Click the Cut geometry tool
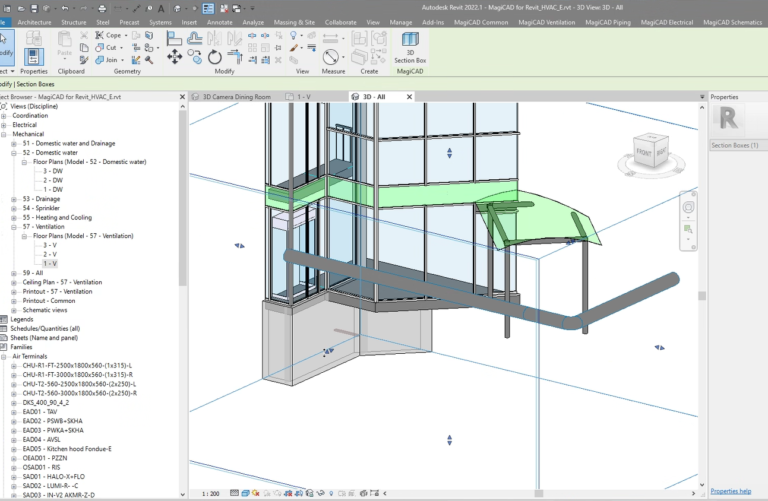The height and width of the screenshot is (501, 768). tap(106, 48)
